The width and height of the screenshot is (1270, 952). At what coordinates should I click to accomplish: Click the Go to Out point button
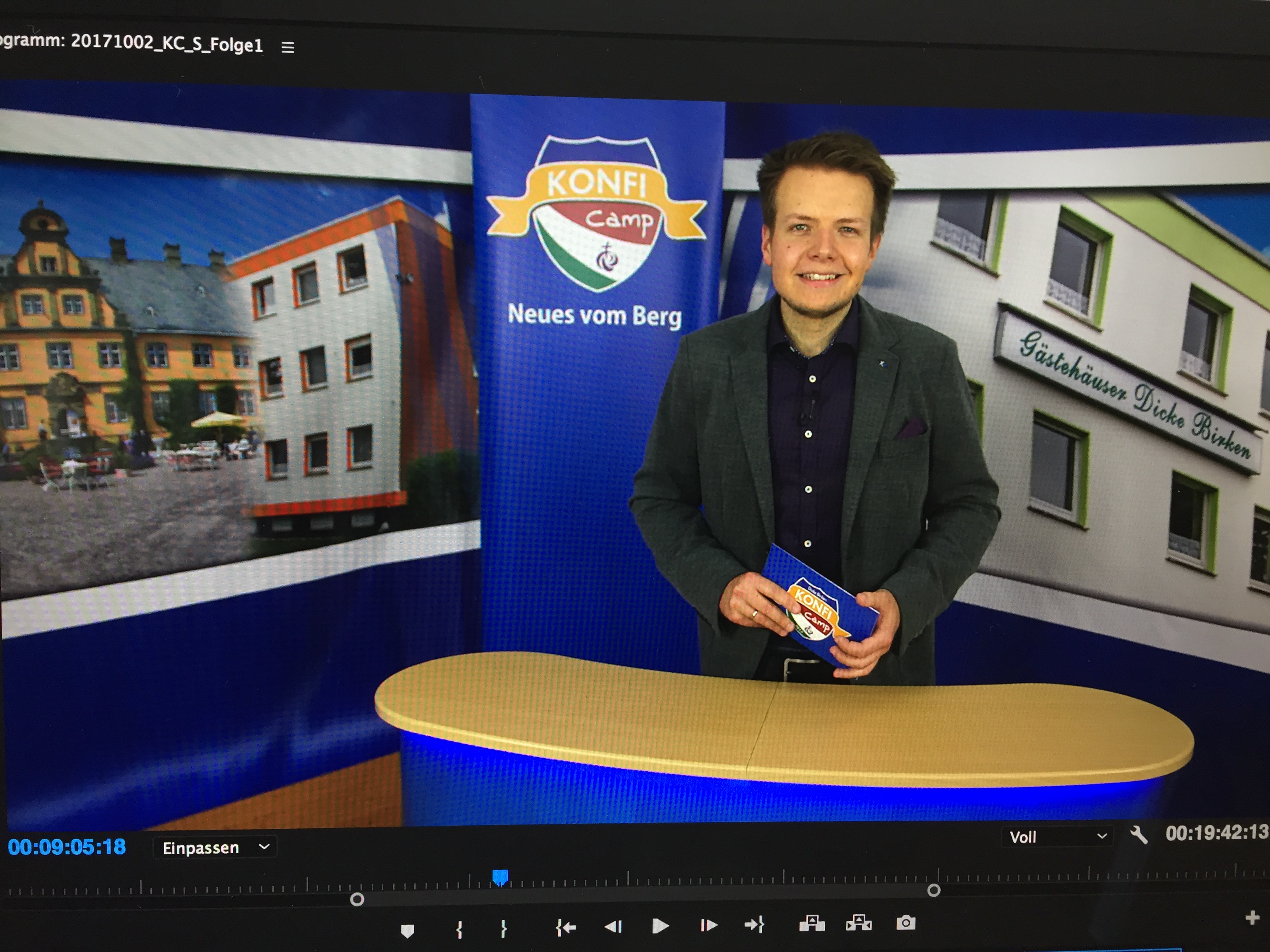click(x=754, y=924)
